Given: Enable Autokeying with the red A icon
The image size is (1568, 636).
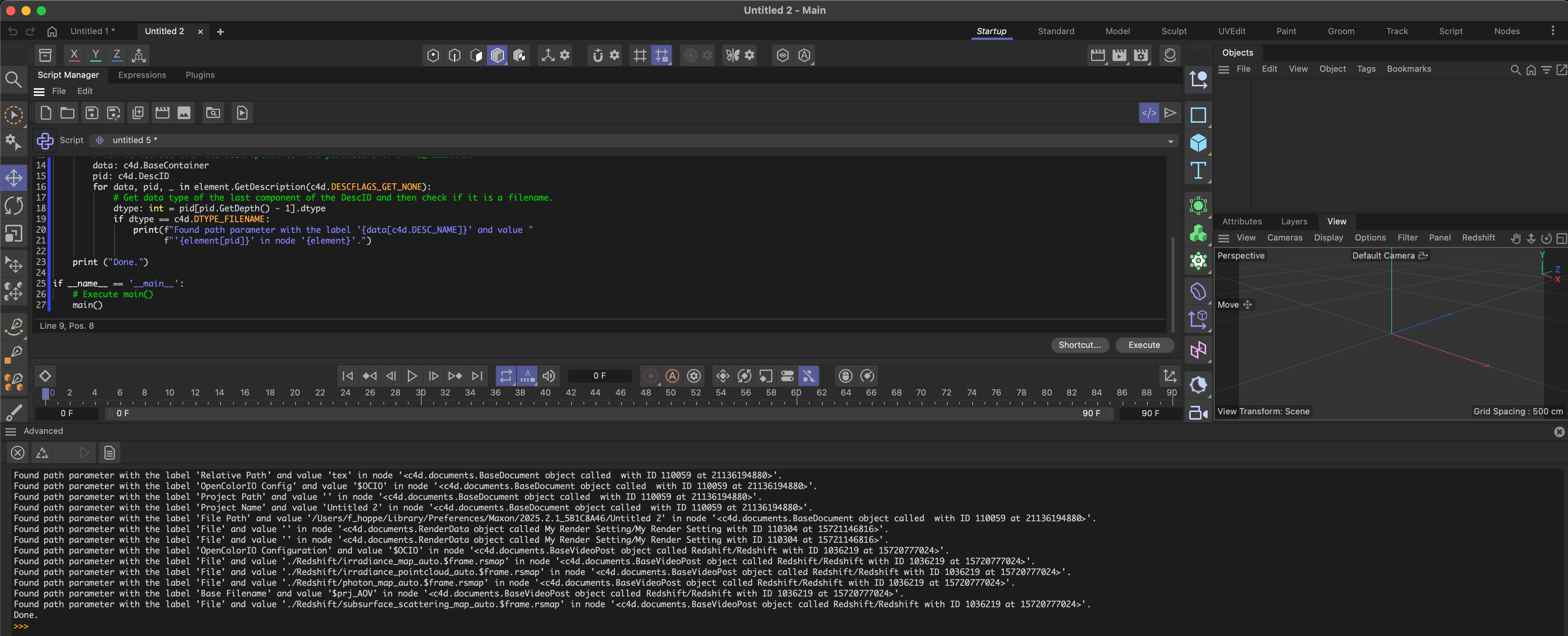Looking at the screenshot, I should (672, 376).
